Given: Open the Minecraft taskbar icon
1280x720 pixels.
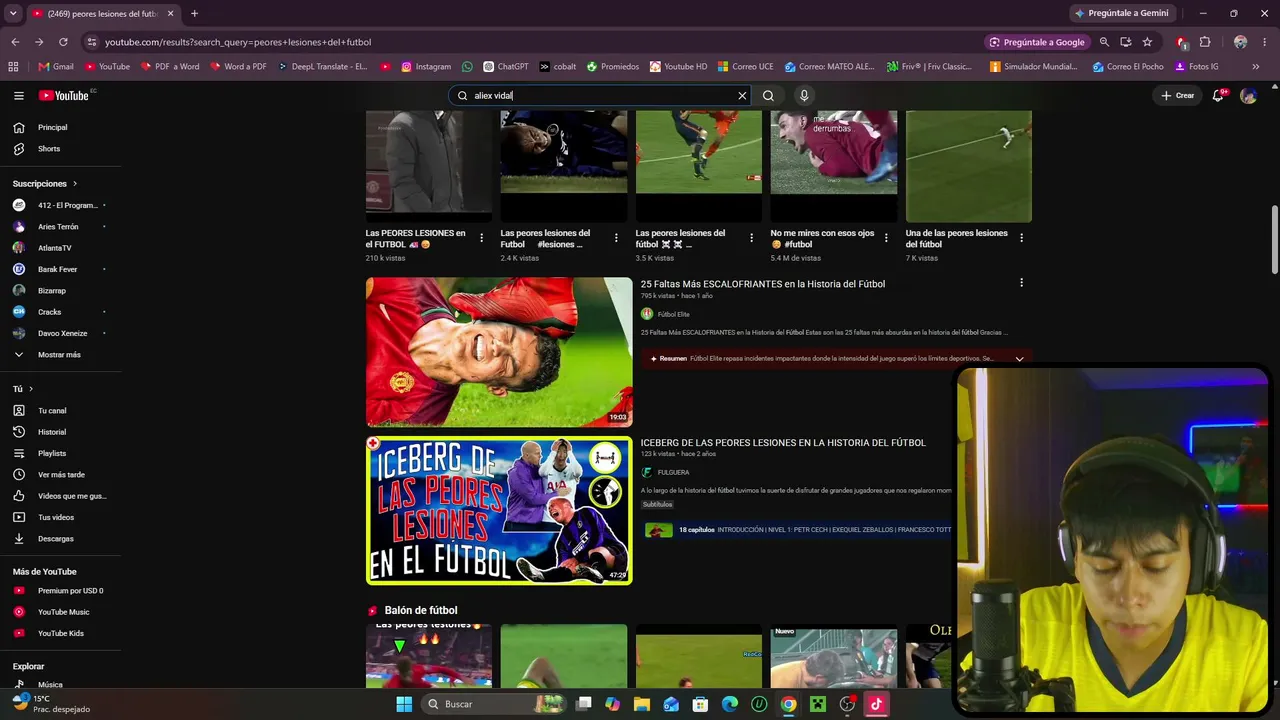Looking at the screenshot, I should 818,704.
